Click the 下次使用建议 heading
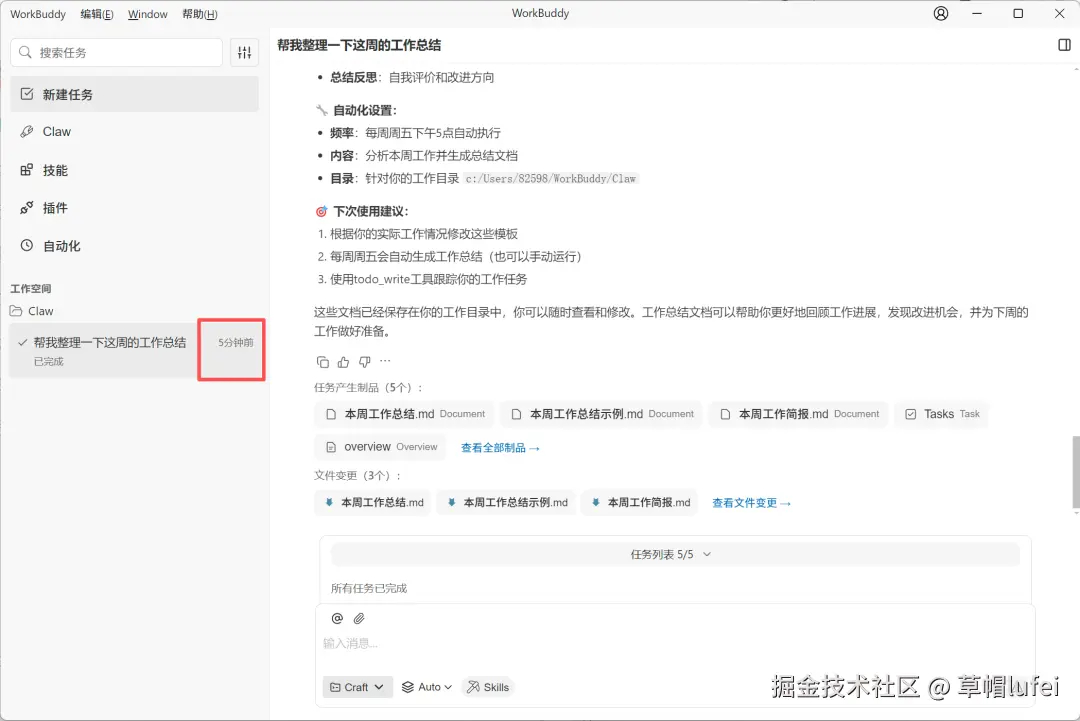This screenshot has width=1080, height=721. [x=371, y=211]
